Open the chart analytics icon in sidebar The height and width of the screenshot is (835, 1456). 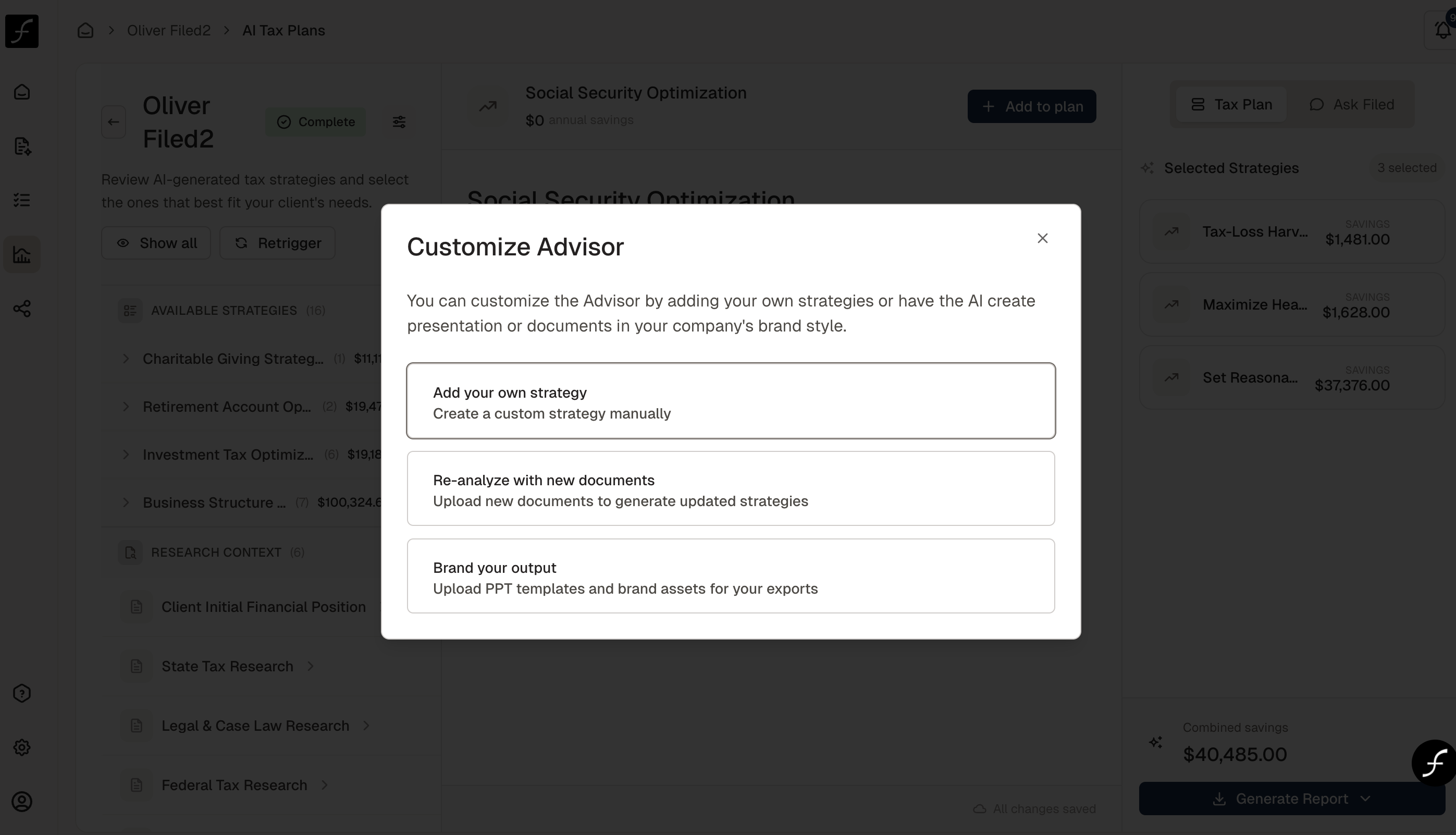click(22, 254)
